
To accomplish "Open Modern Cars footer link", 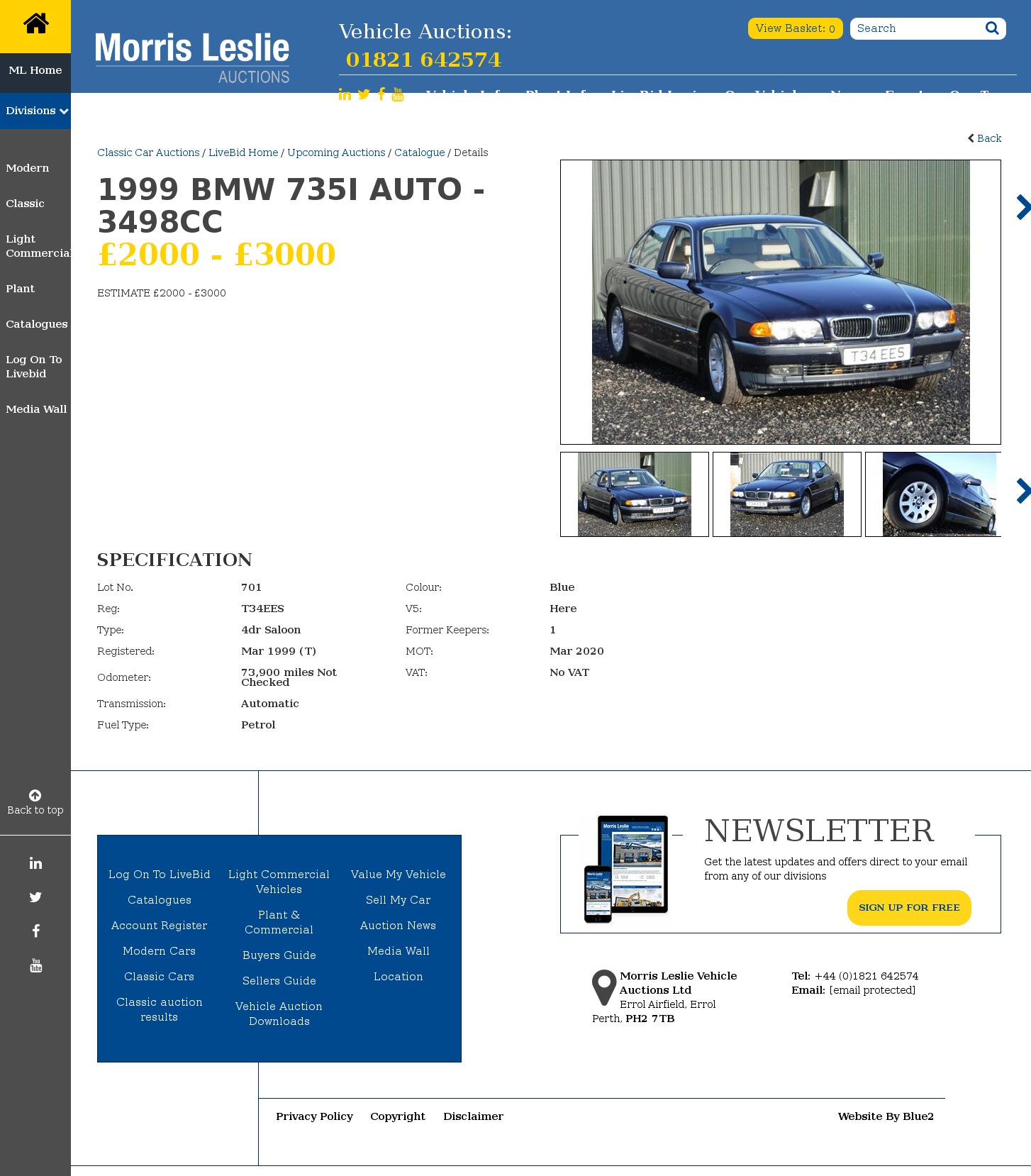I will pos(160,951).
